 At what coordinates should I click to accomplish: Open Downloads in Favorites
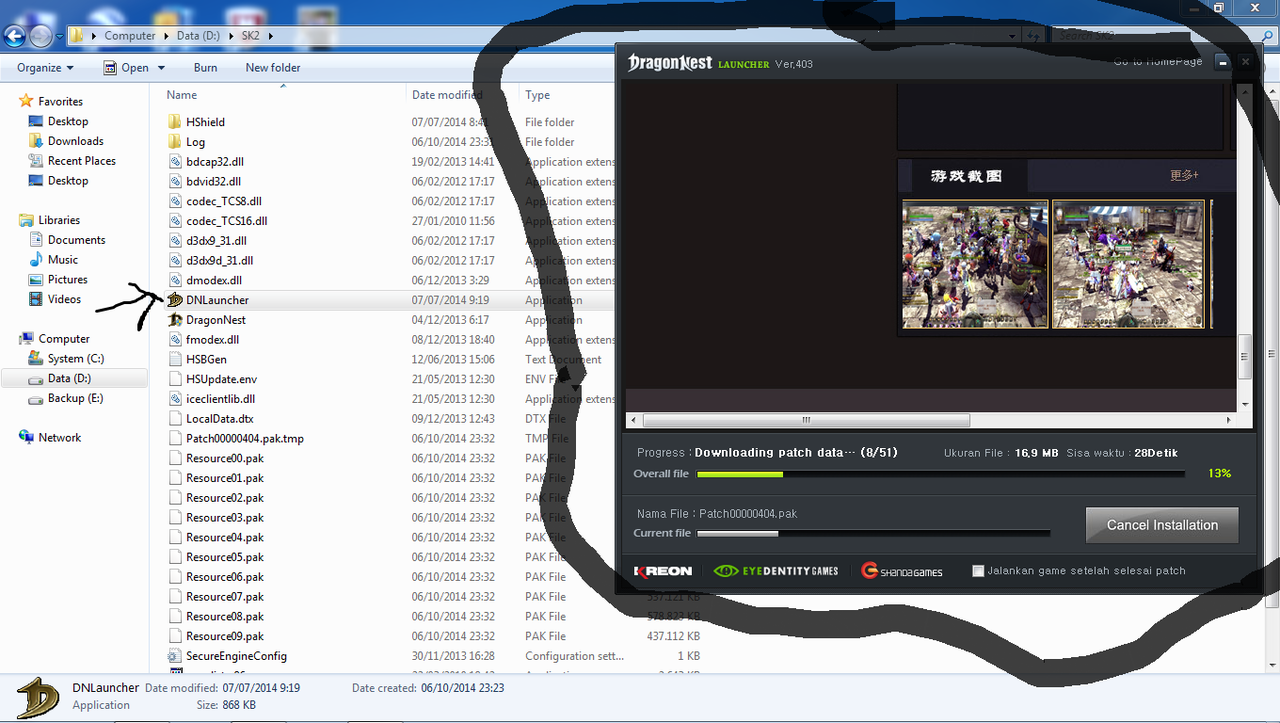[x=75, y=141]
